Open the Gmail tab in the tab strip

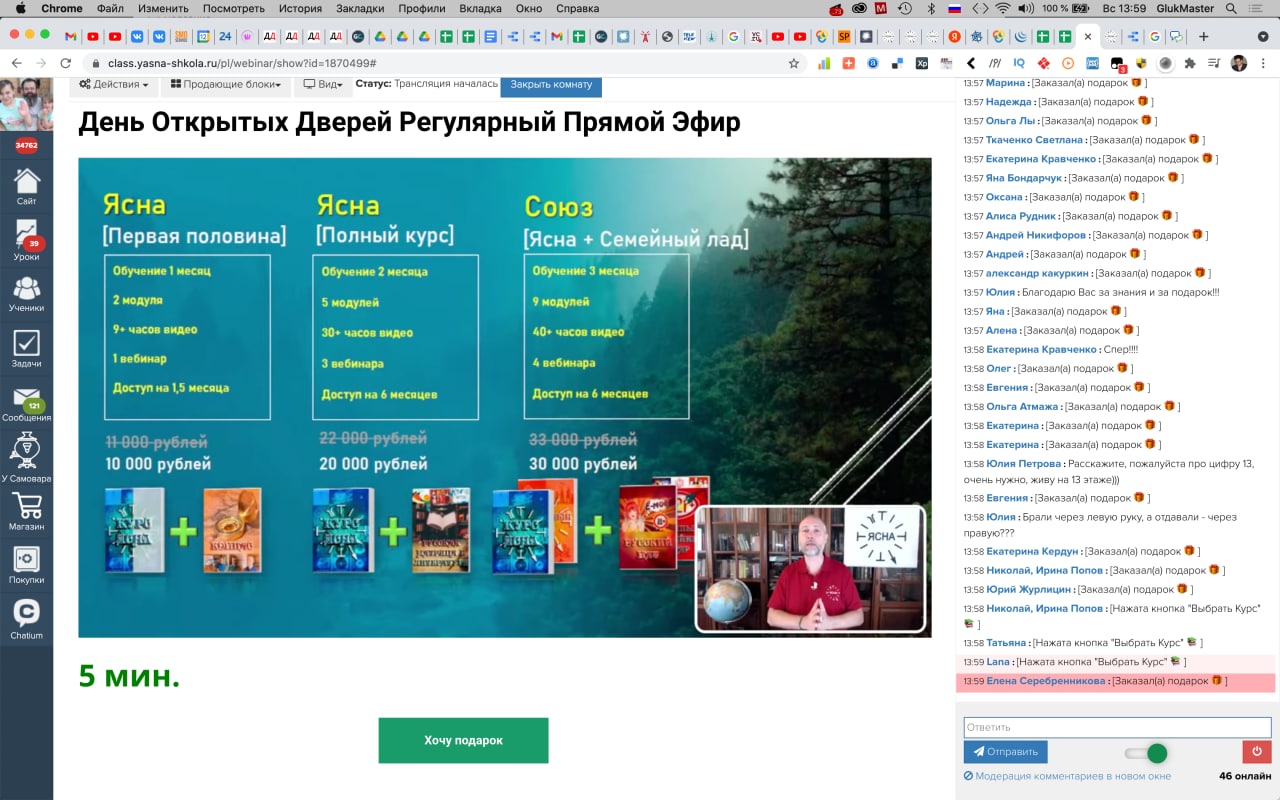point(71,36)
